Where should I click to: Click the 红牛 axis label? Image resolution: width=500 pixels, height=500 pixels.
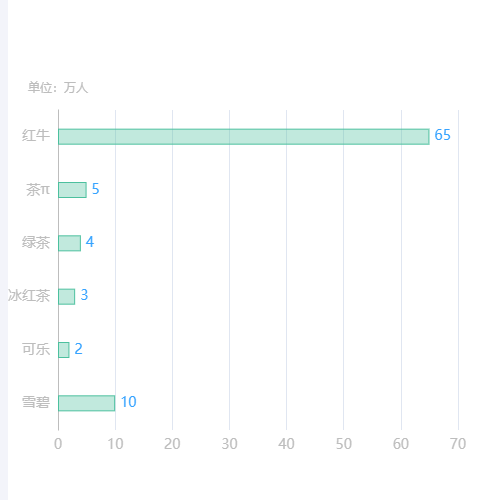click(36, 135)
